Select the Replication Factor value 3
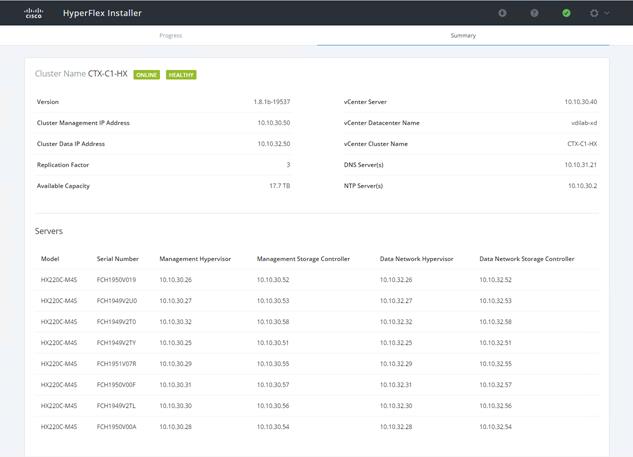This screenshot has height=457, width=633. 288,165
